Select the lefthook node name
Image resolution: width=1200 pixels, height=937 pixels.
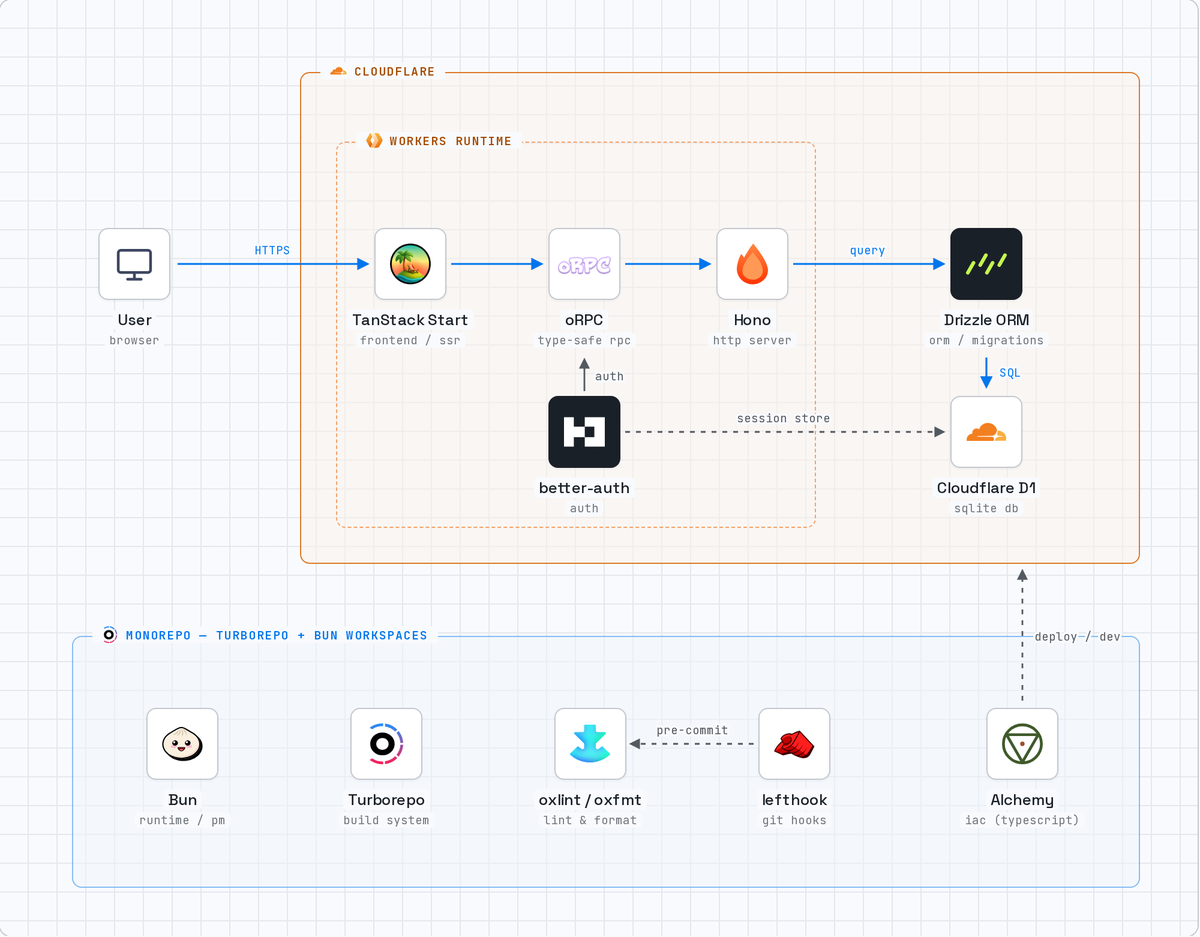coord(794,800)
